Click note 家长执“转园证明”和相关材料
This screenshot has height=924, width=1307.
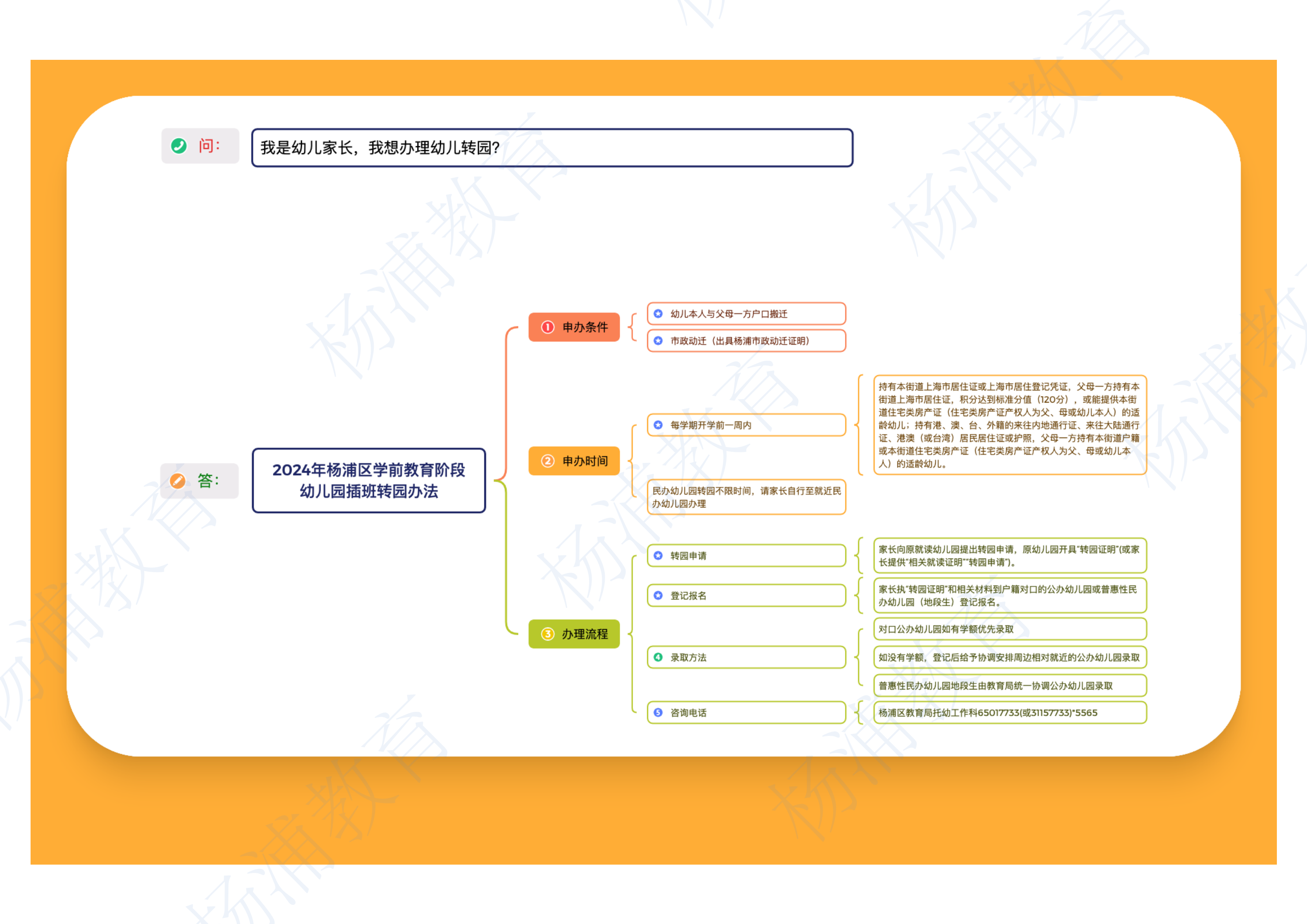coord(1010,596)
